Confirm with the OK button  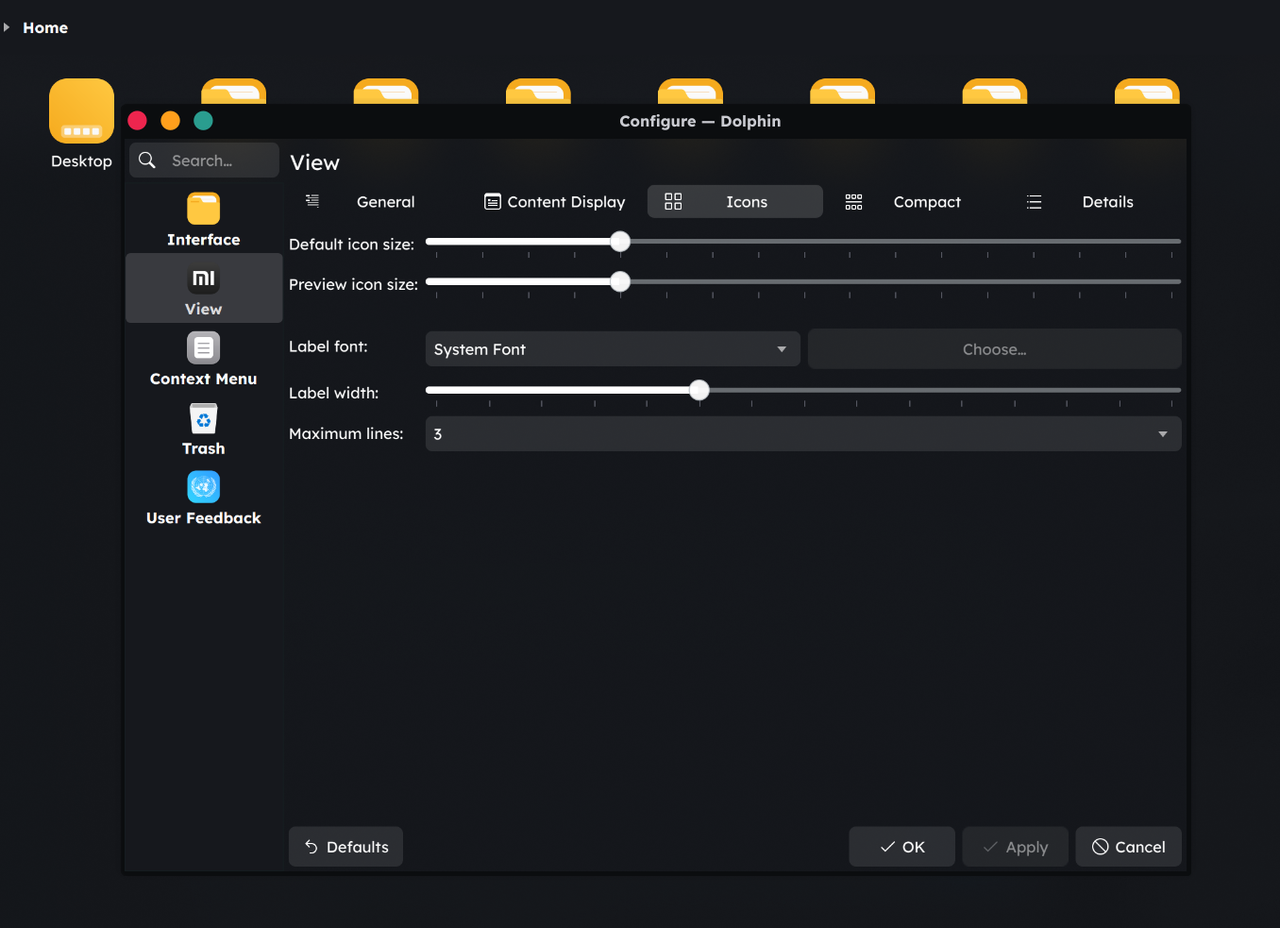902,847
